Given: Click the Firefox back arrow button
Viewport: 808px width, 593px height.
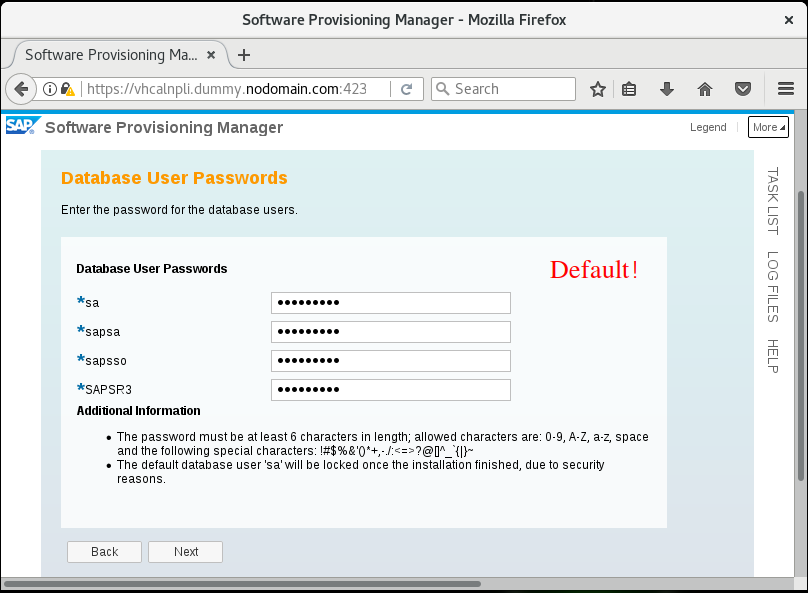Looking at the screenshot, I should (x=21, y=89).
